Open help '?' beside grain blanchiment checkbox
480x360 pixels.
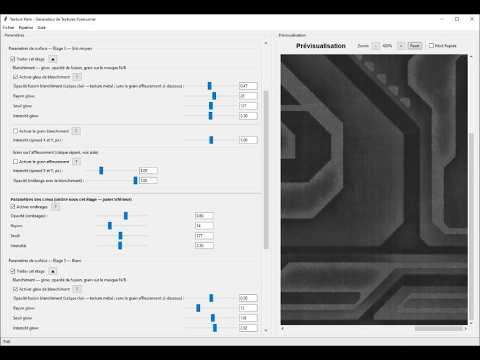point(76,131)
